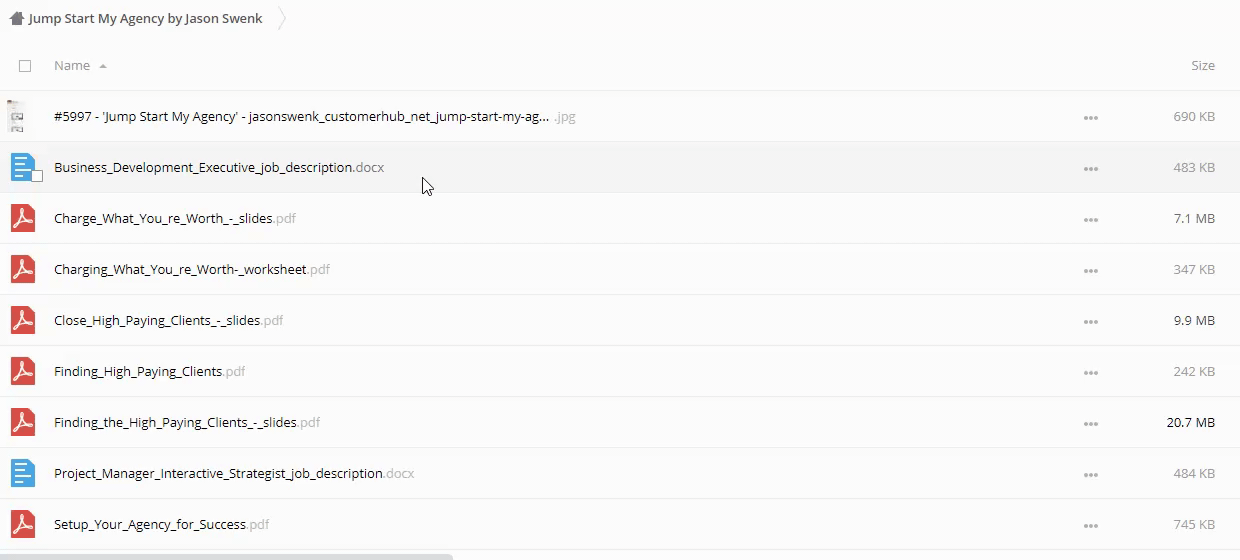The image size is (1240, 560).
Task: Click the PDF icon for Charge_What_You_re_Worth slides
Action: (x=22, y=218)
